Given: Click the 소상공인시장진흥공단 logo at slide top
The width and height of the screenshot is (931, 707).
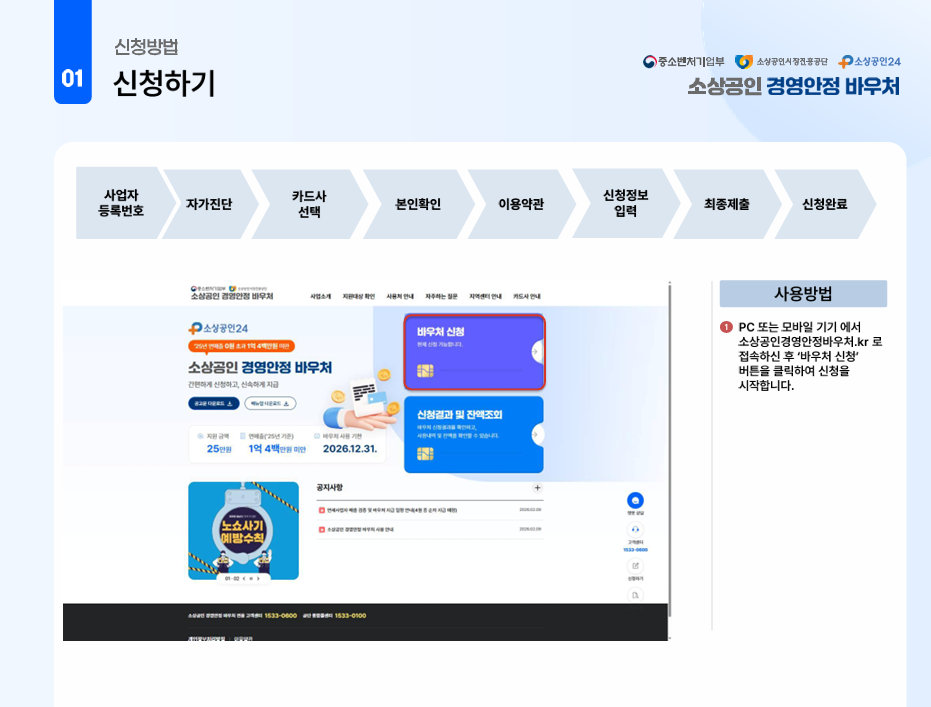Looking at the screenshot, I should [x=781, y=62].
